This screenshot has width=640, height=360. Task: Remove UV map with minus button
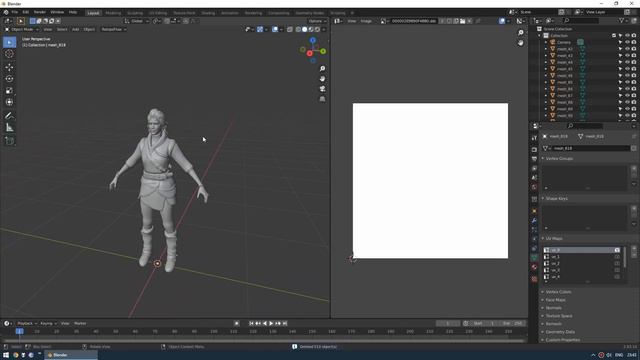pos(634,255)
